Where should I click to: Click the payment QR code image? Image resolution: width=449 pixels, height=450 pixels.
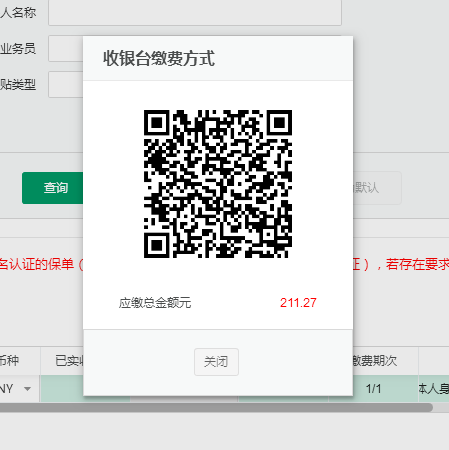click(218, 184)
